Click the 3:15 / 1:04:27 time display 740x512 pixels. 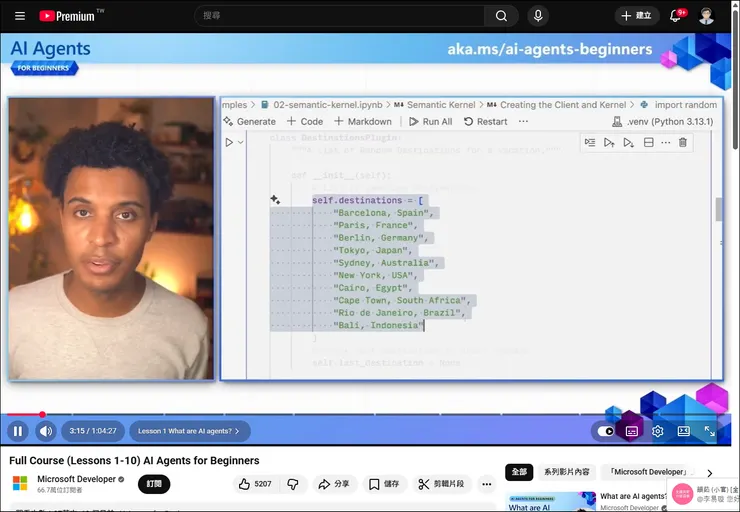pyautogui.click(x=92, y=431)
